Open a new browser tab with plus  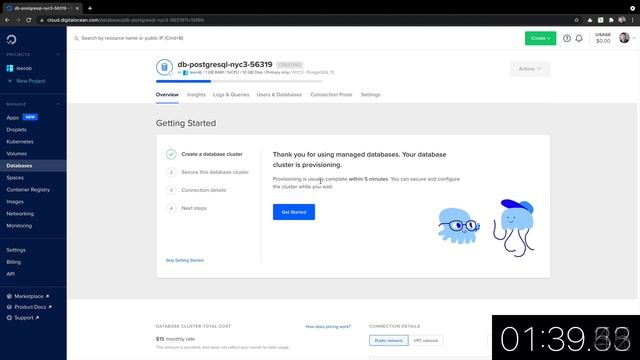pos(90,8)
